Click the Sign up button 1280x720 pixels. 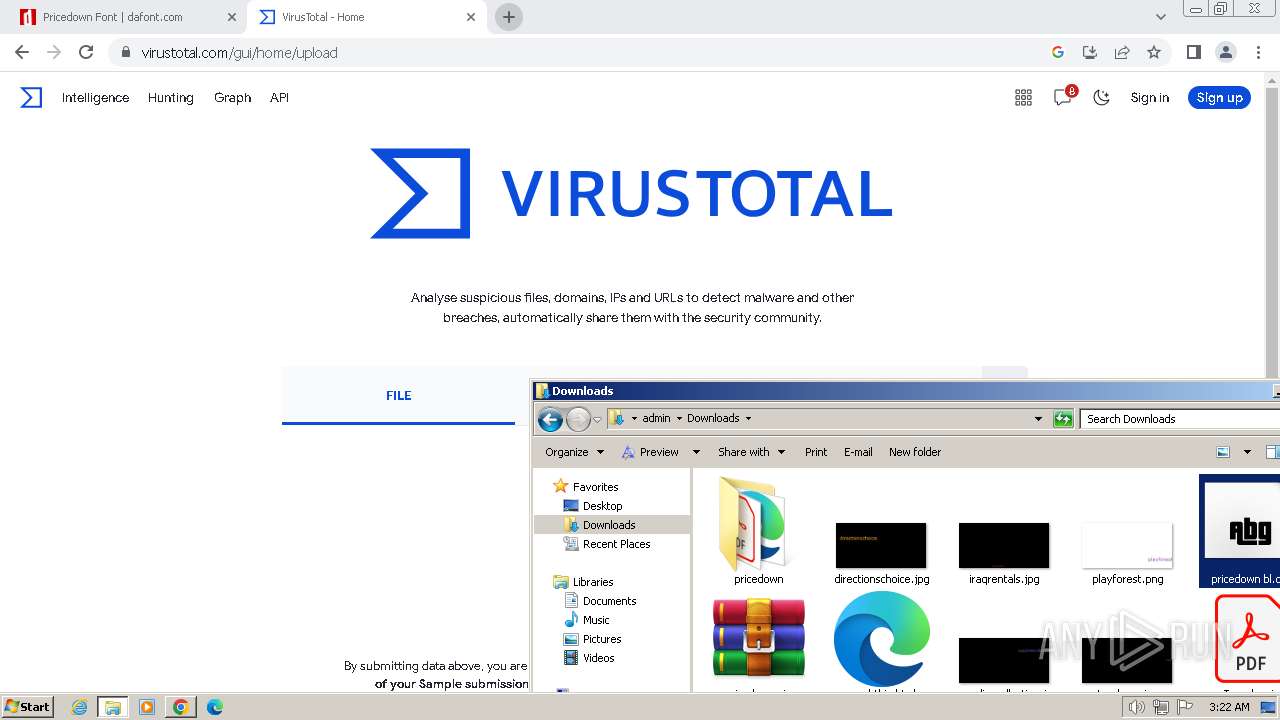pyautogui.click(x=1219, y=97)
